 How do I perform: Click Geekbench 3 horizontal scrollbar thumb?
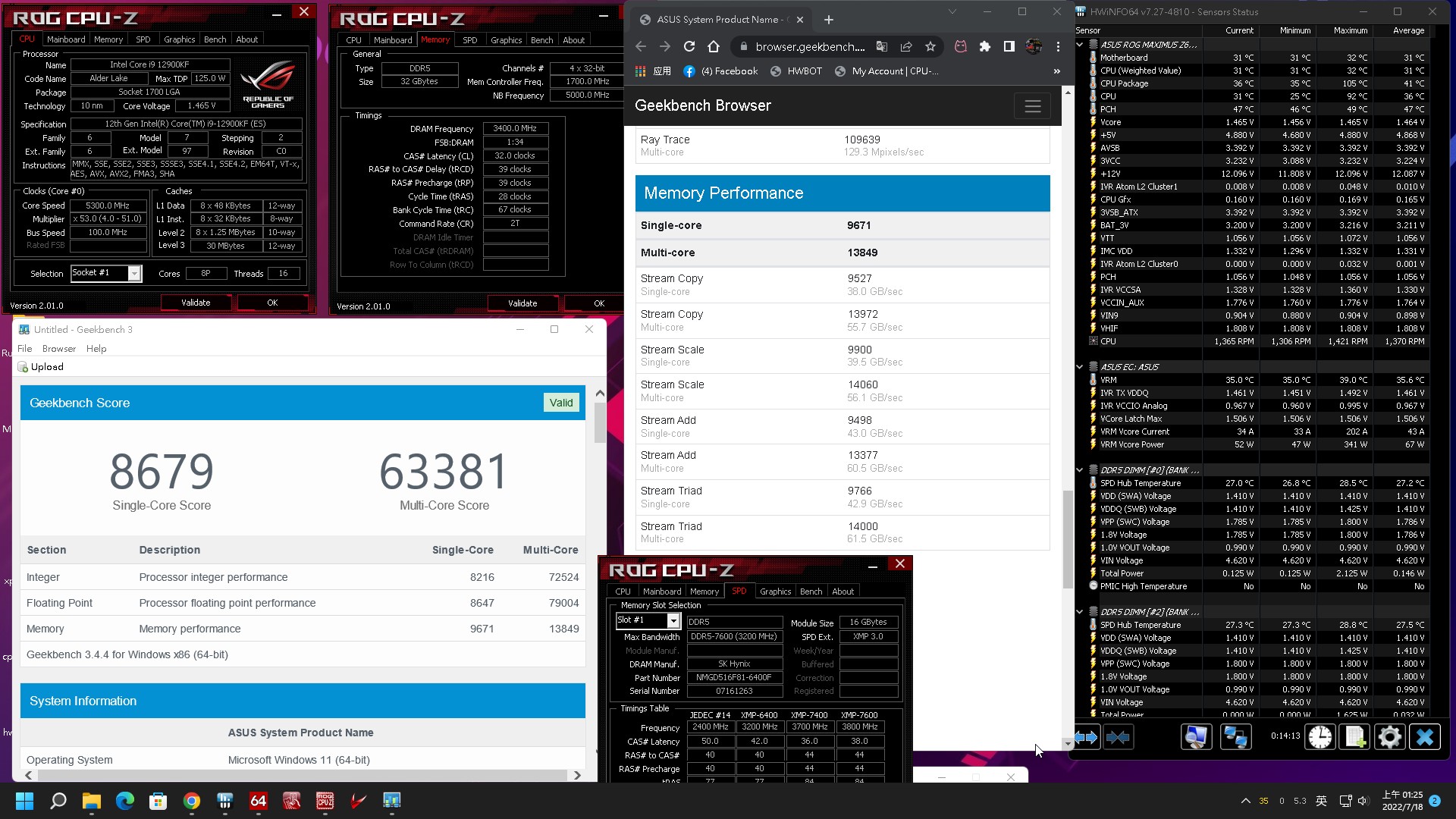click(302, 775)
